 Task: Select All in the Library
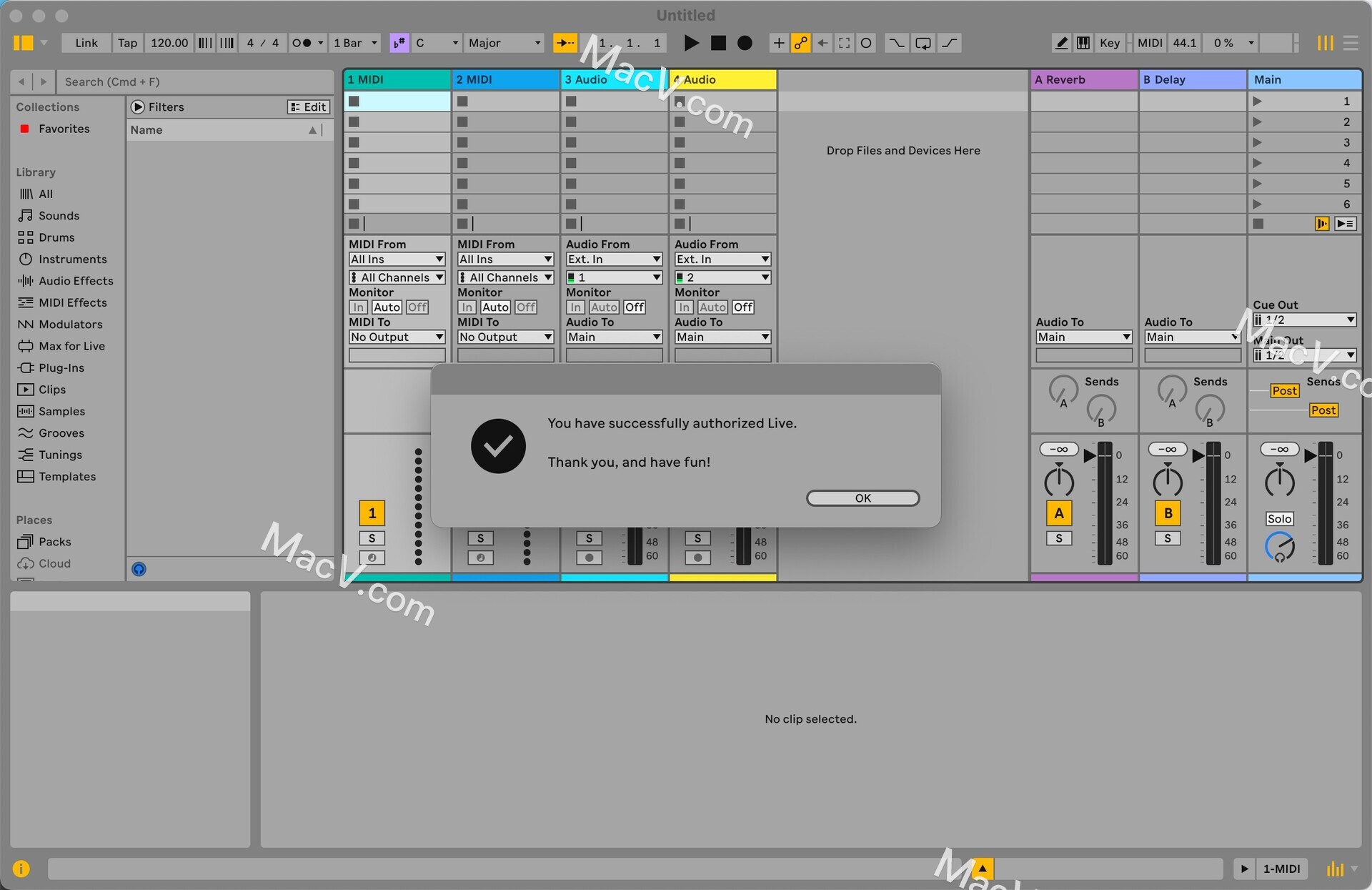(46, 194)
